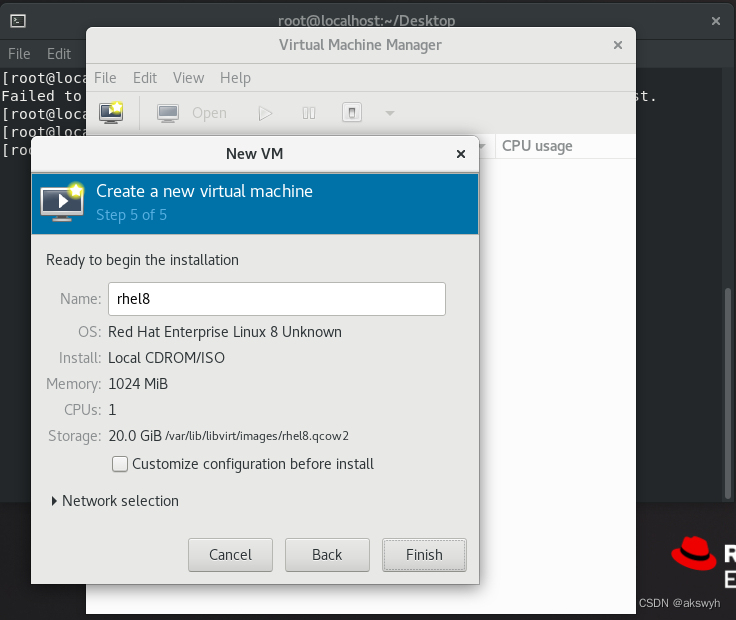
Task: Click the Ready to begin the installation text
Action: click(142, 260)
